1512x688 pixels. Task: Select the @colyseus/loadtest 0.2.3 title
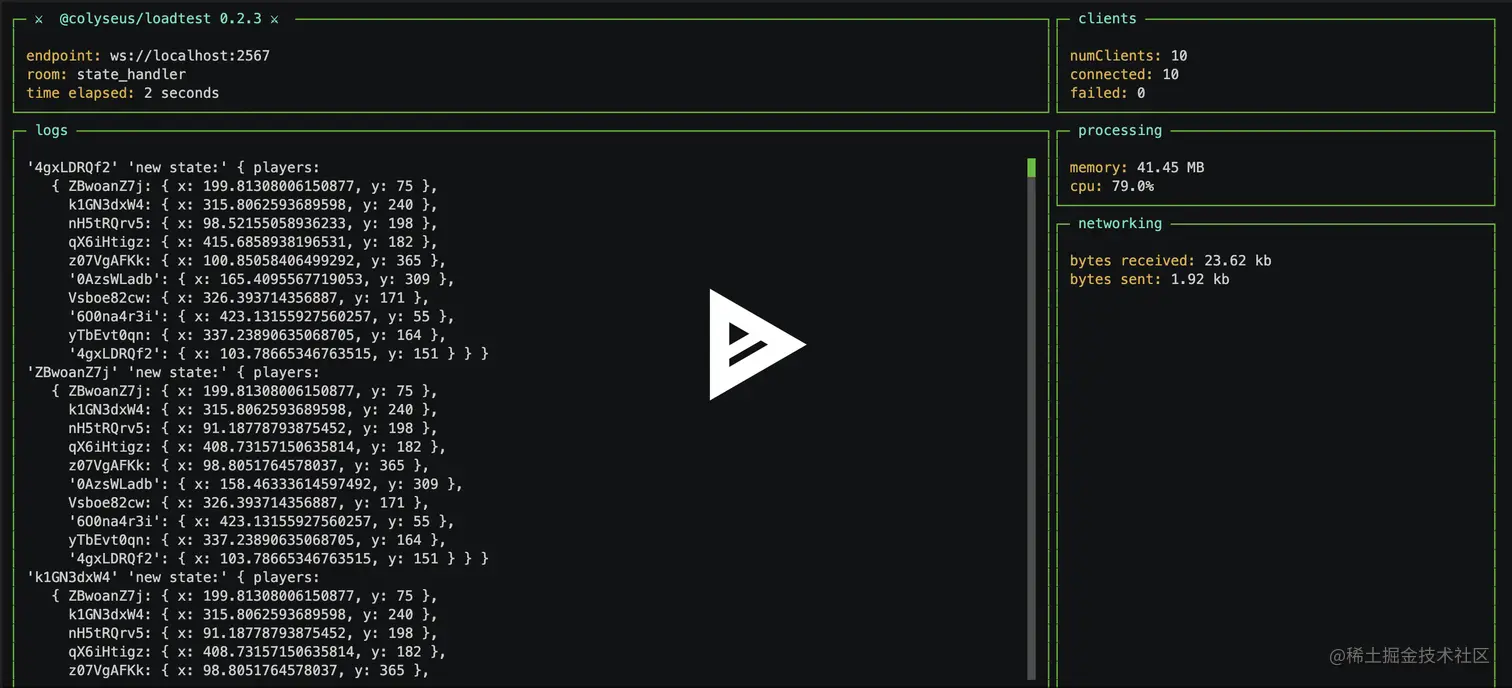pos(160,17)
